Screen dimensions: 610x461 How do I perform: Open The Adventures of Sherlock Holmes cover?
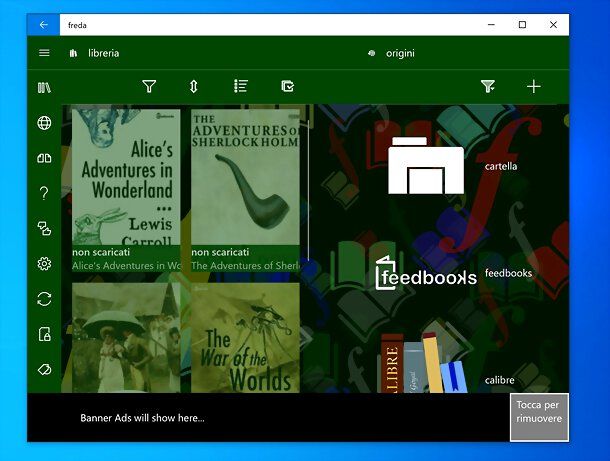(x=245, y=177)
